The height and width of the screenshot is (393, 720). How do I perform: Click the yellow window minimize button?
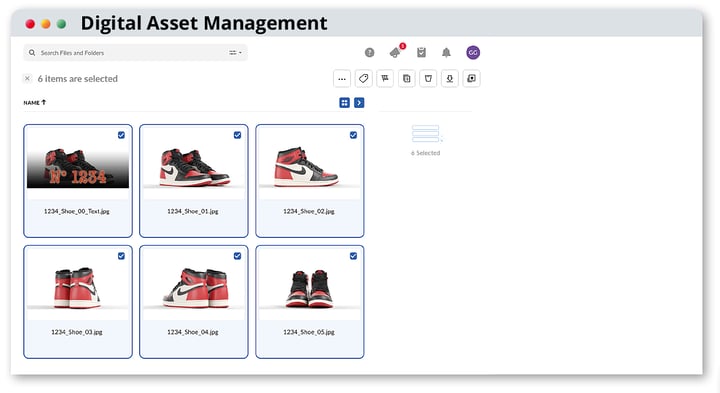[x=46, y=24]
